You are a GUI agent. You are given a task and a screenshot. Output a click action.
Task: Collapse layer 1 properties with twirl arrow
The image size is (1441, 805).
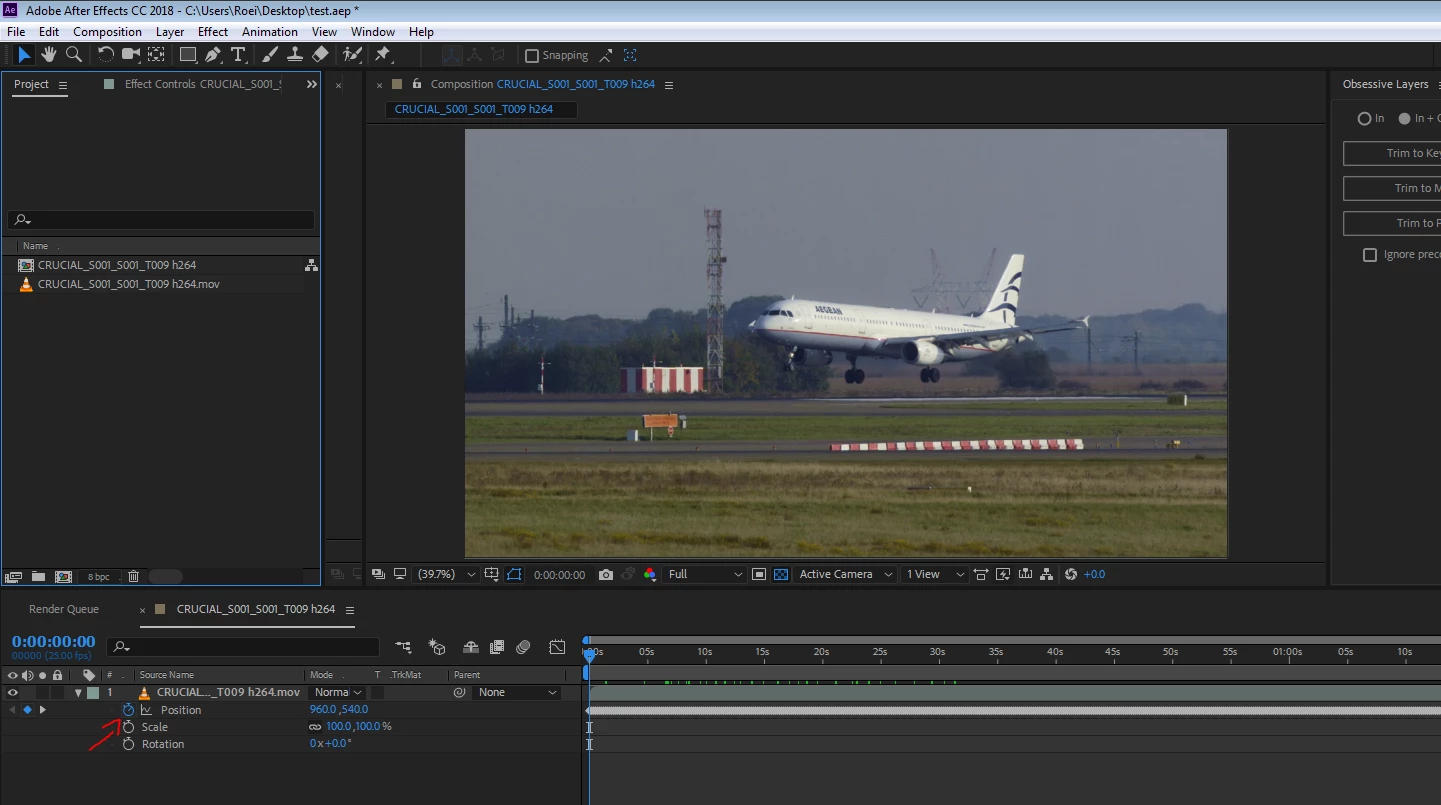tap(78, 692)
